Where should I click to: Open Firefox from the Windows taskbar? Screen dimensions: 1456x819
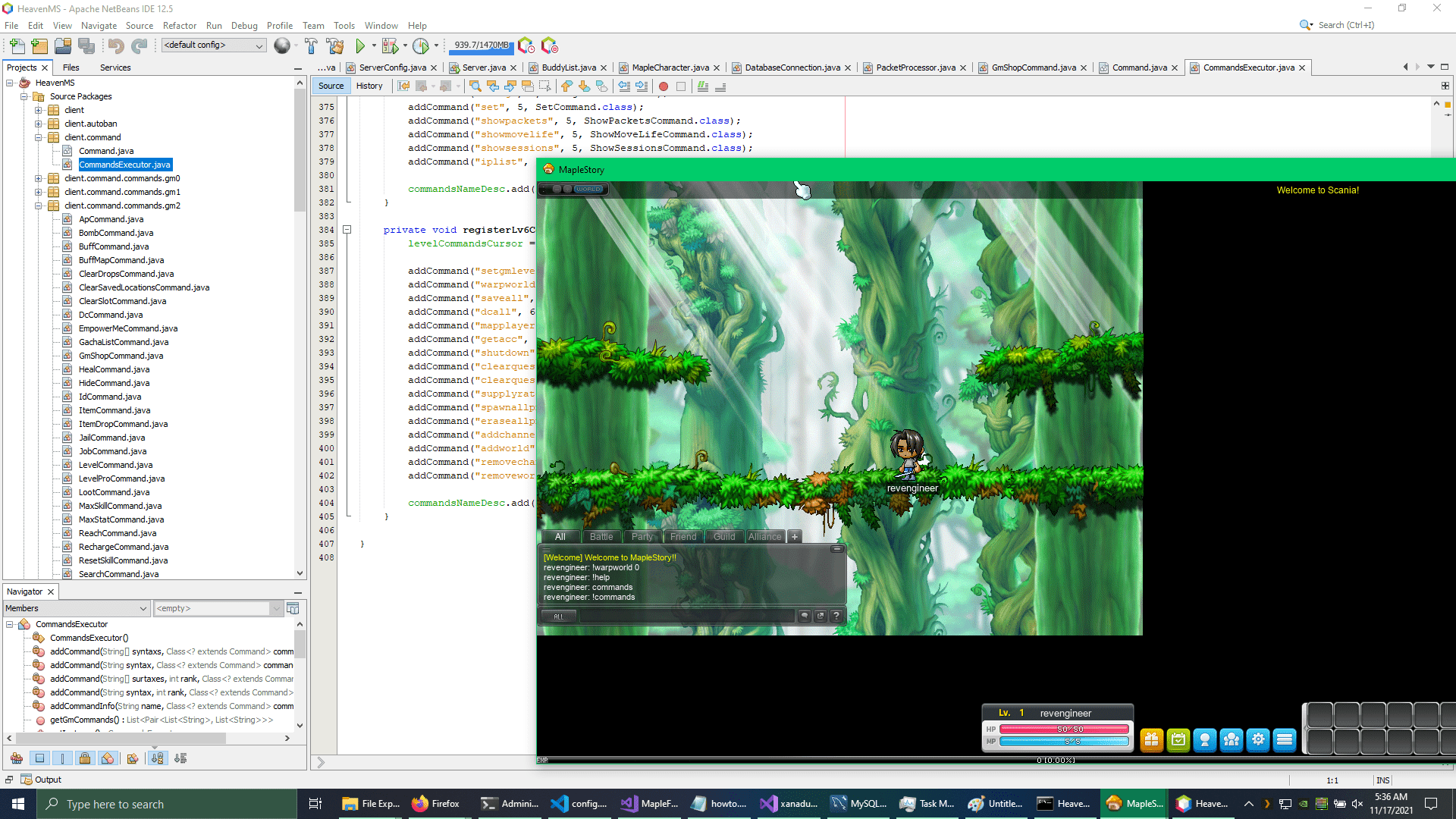coord(436,804)
